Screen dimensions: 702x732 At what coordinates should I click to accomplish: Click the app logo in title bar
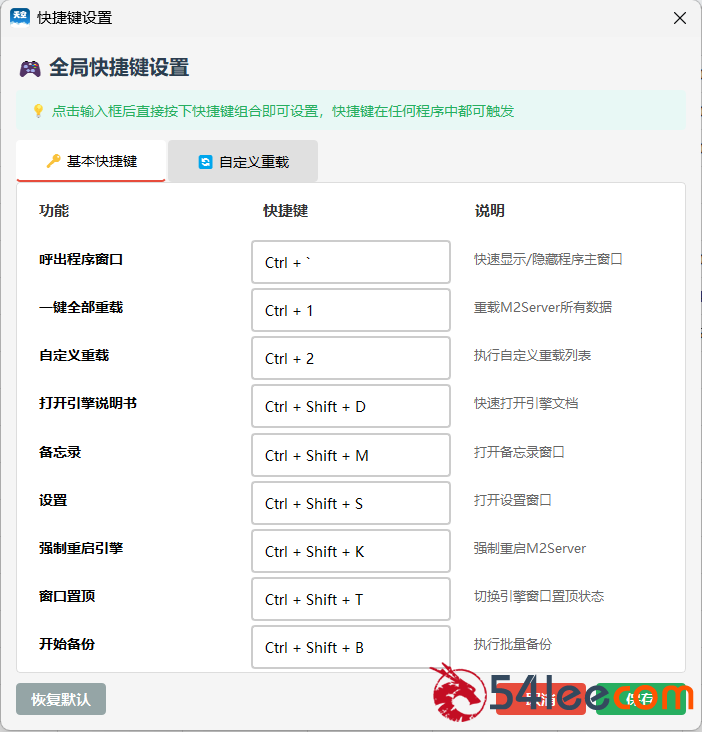pyautogui.click(x=20, y=17)
